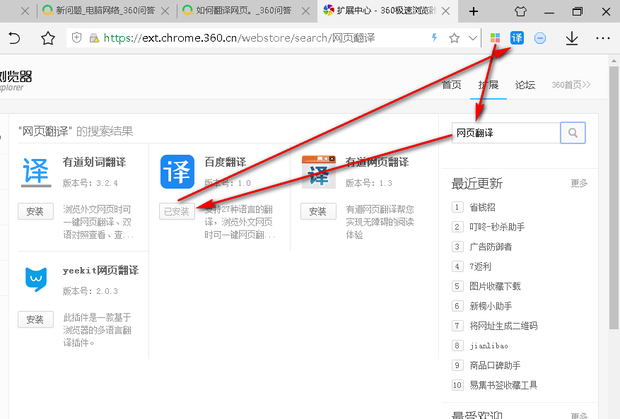
Task: Close the 扩展中心 tab
Action: coord(446,11)
